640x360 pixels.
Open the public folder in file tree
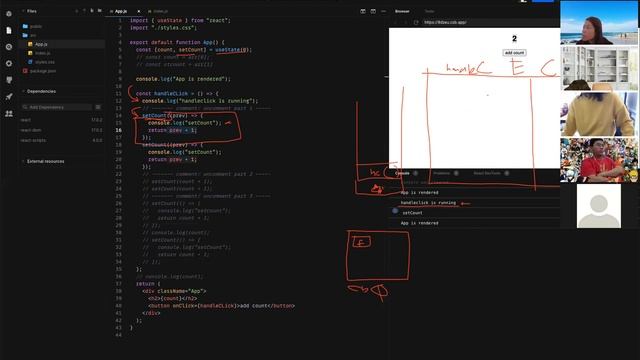tap(32, 27)
